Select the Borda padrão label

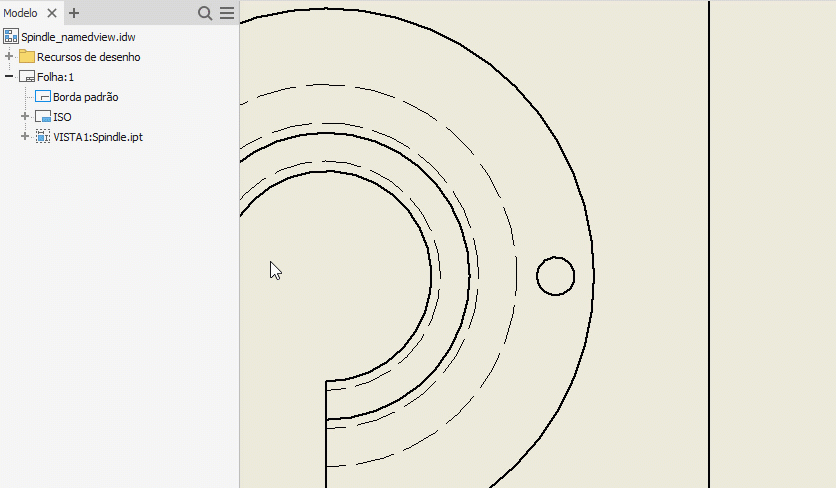[x=85, y=97]
